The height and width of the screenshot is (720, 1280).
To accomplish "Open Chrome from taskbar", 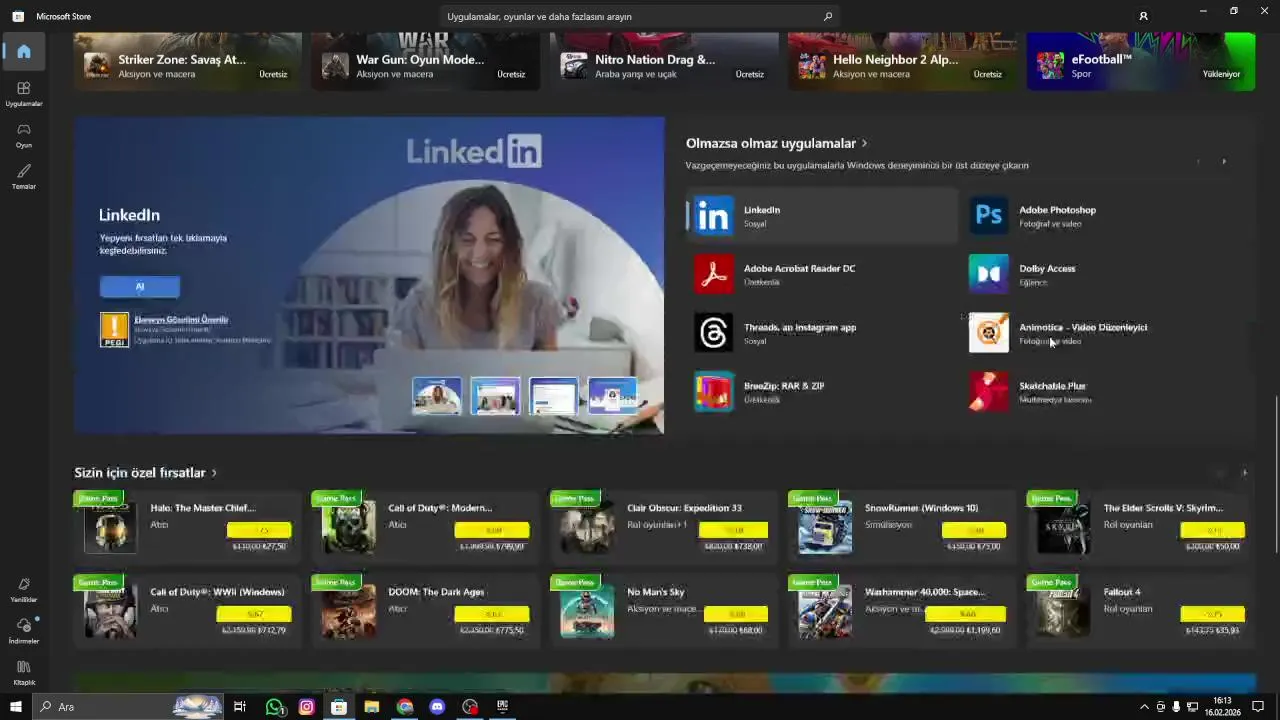I will coord(405,707).
